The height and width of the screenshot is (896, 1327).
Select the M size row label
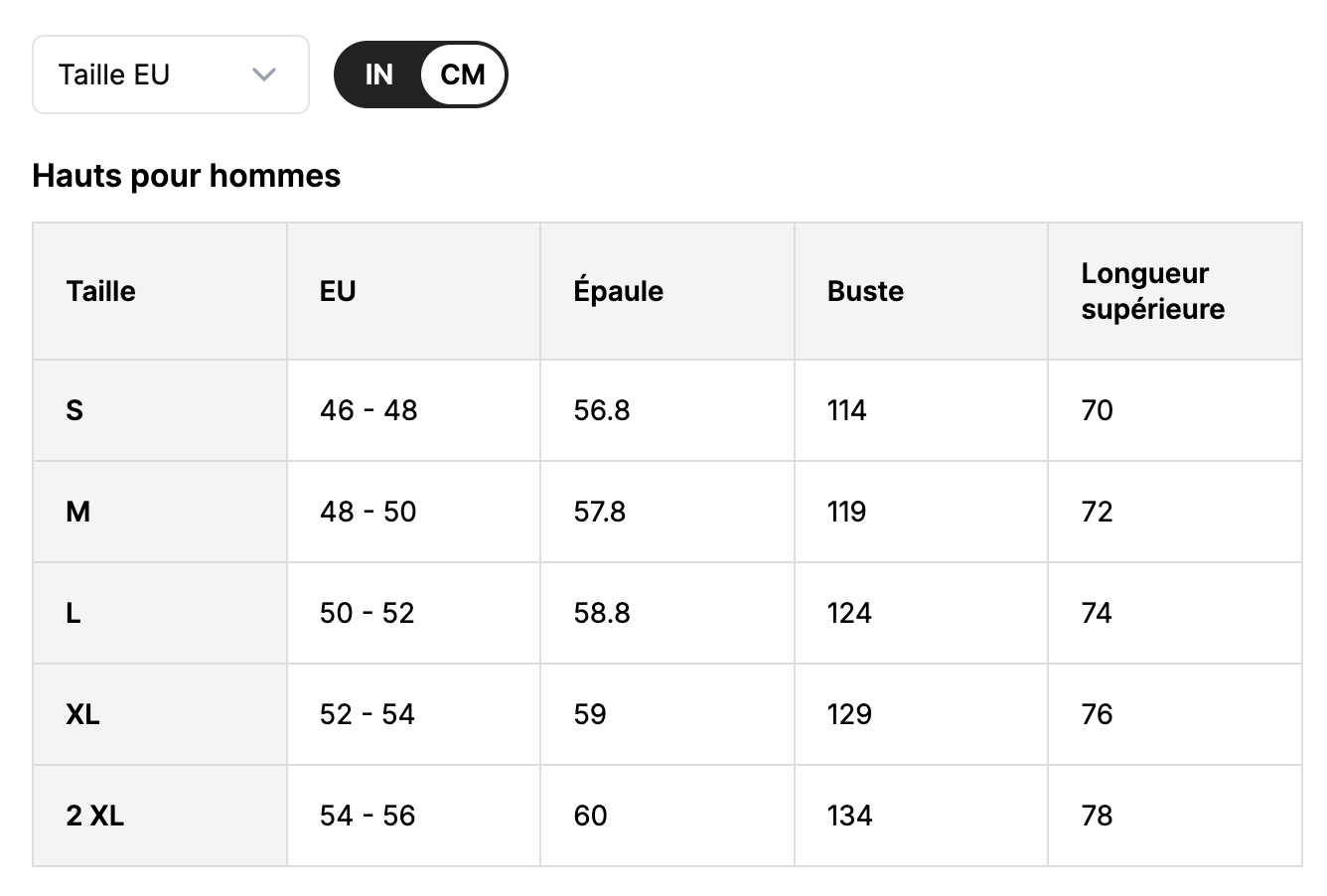77,512
